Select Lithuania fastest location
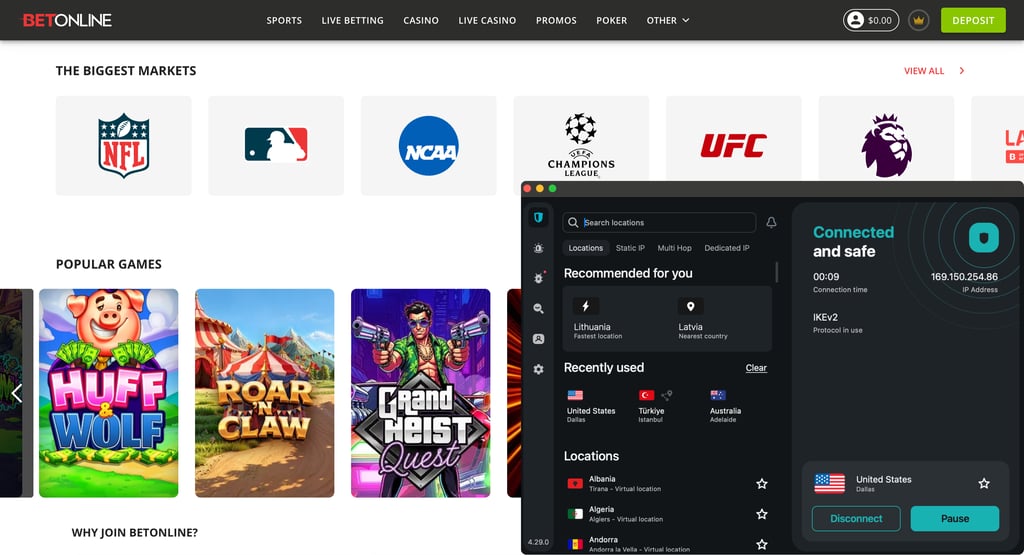Screen dimensions: 1024x555 (x=615, y=319)
